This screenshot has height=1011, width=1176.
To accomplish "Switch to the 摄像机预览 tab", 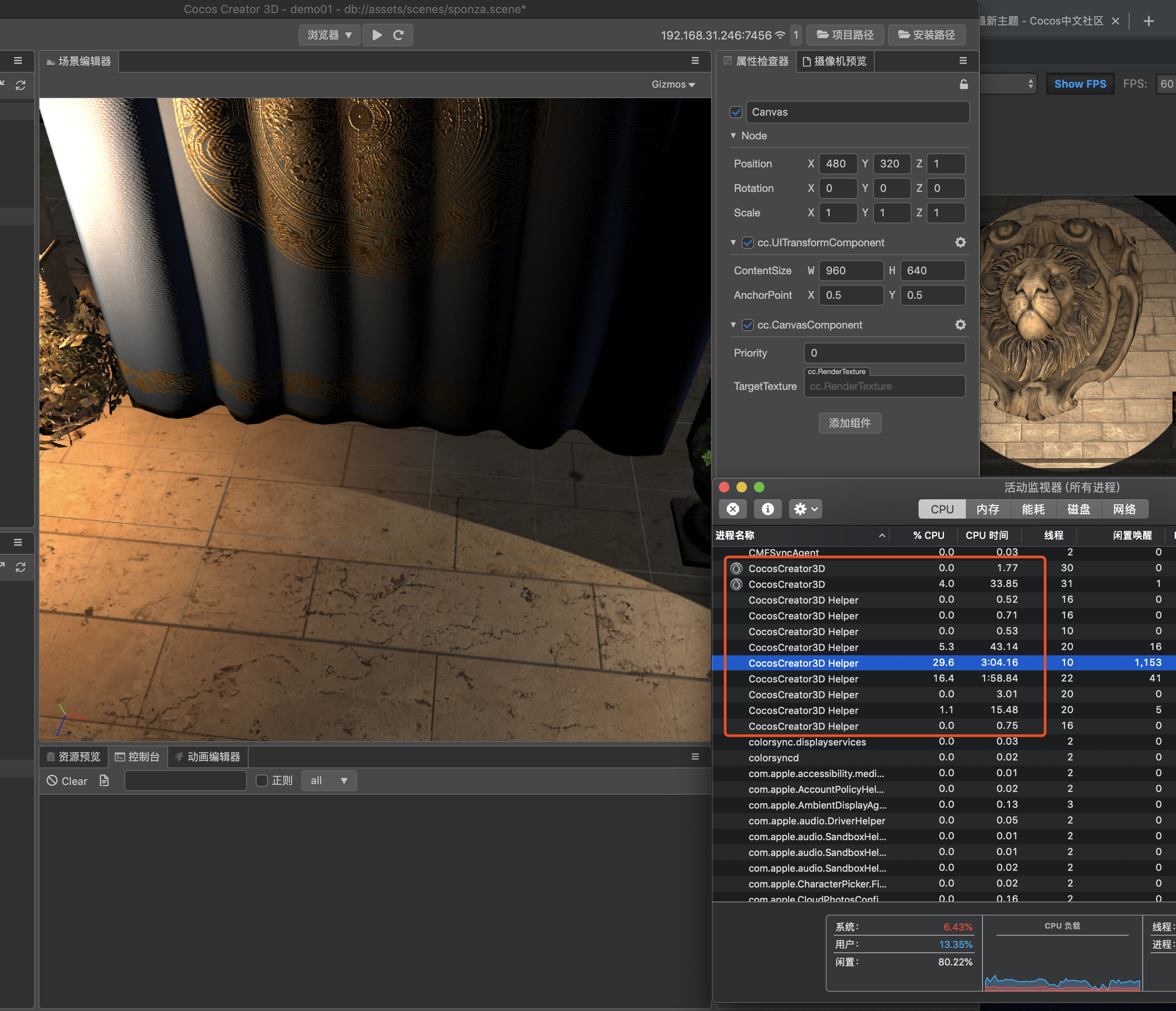I will tap(834, 61).
